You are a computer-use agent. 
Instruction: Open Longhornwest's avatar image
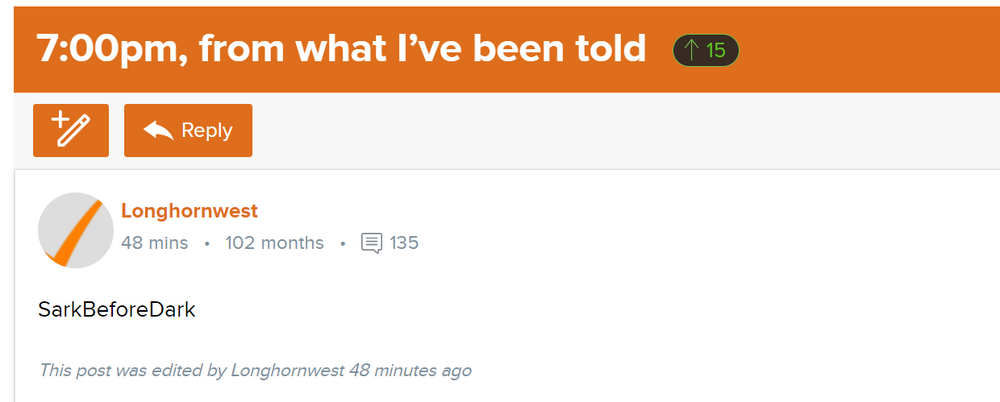click(75, 230)
